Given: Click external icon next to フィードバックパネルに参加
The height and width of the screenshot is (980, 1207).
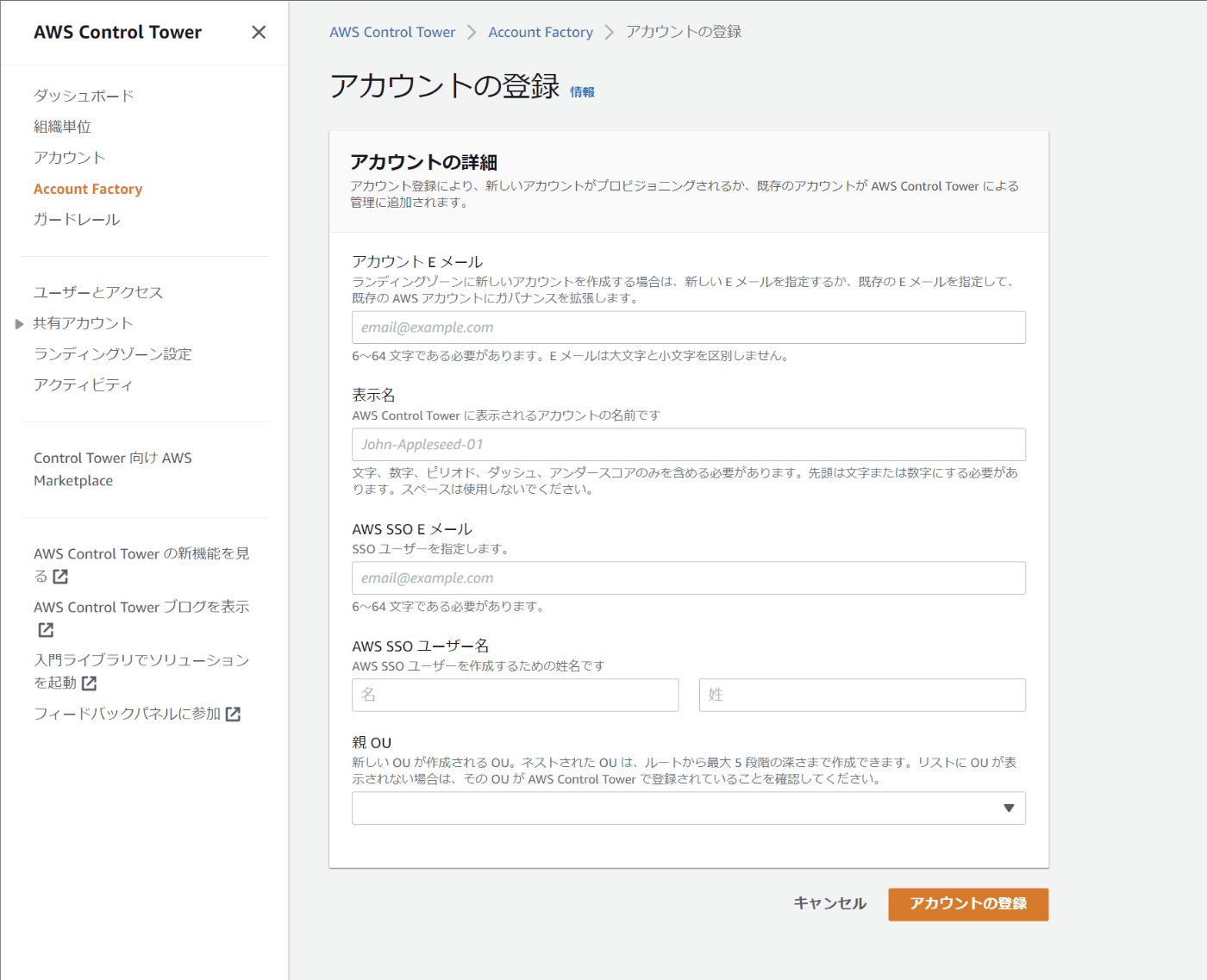Looking at the screenshot, I should click(x=233, y=714).
